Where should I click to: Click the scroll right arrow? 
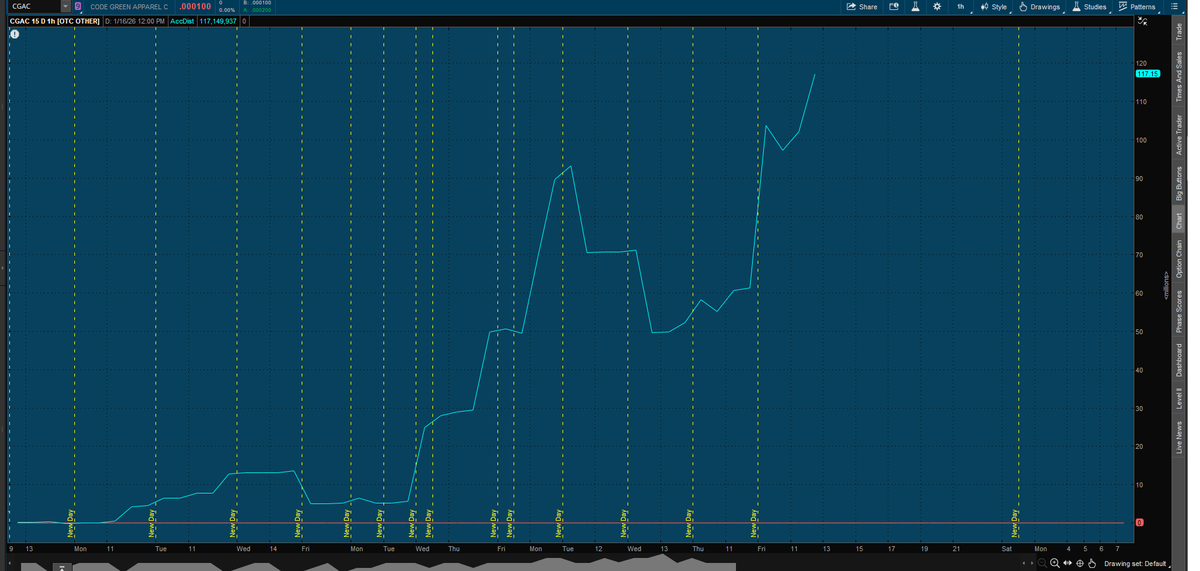1032,563
